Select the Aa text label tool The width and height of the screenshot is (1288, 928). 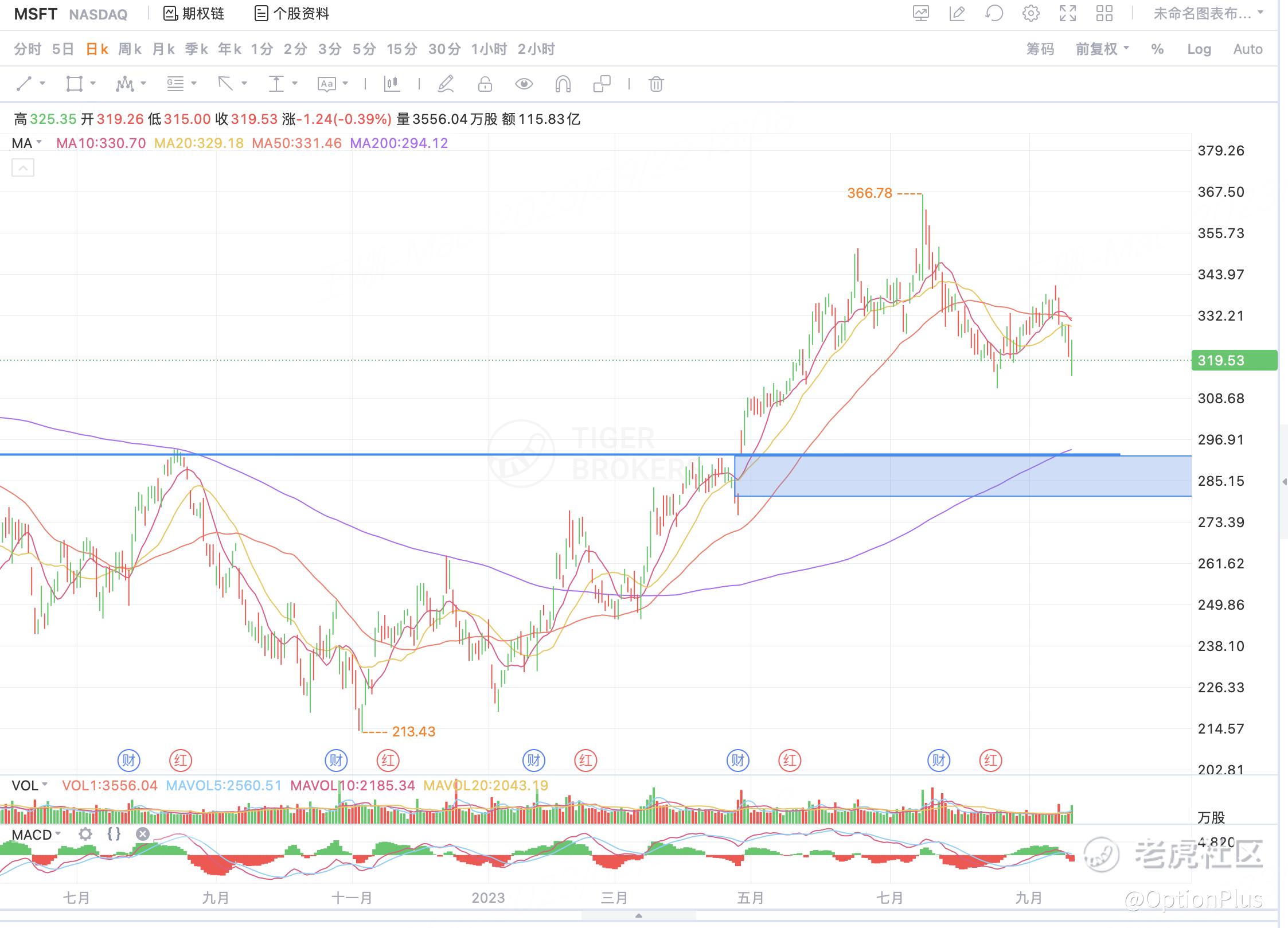pos(327,84)
